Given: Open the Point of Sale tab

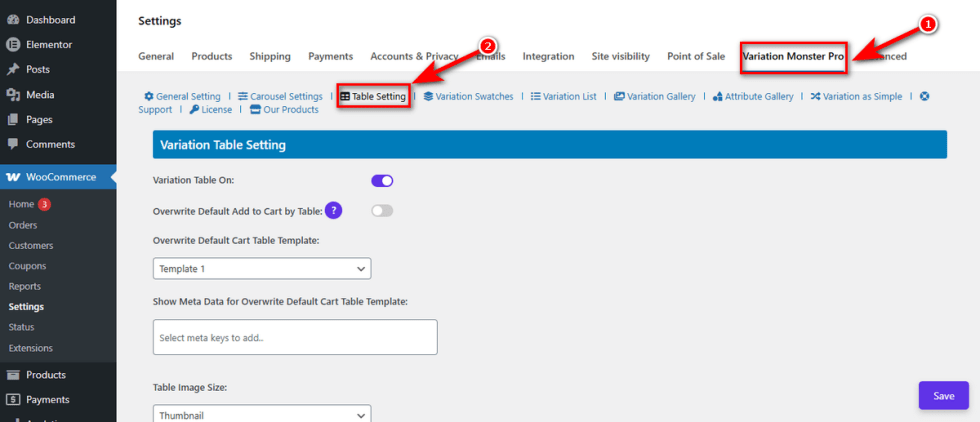Looking at the screenshot, I should [696, 56].
